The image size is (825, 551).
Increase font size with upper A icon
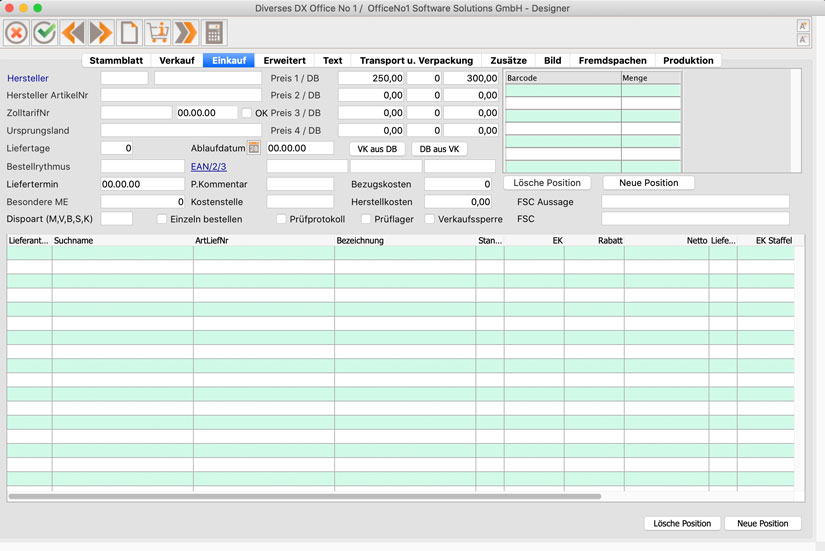tap(803, 26)
